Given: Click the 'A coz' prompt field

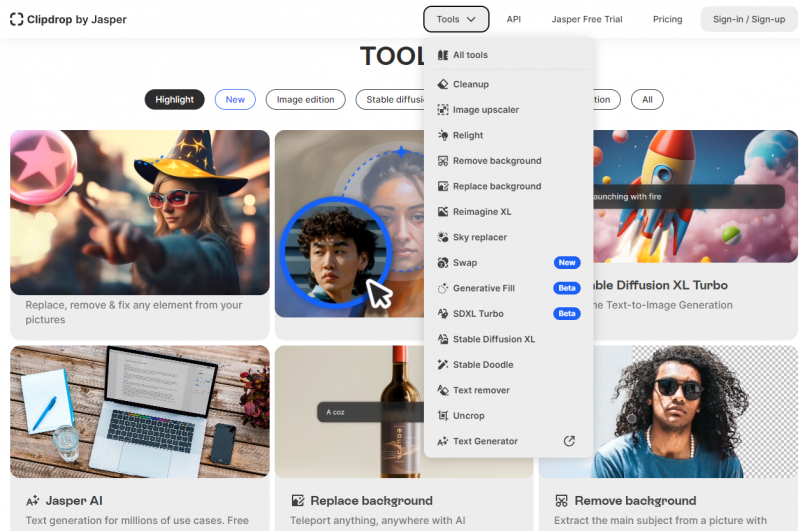Looking at the screenshot, I should [371, 412].
